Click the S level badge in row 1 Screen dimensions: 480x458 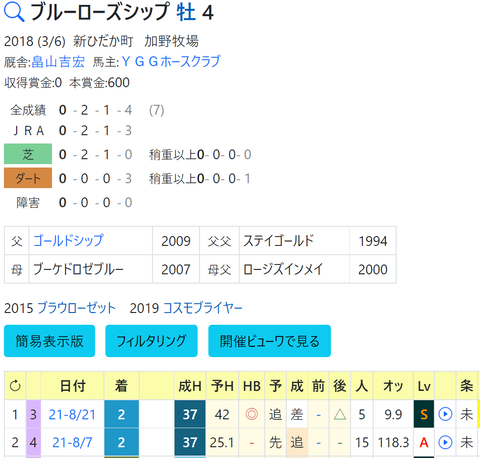coord(424,414)
